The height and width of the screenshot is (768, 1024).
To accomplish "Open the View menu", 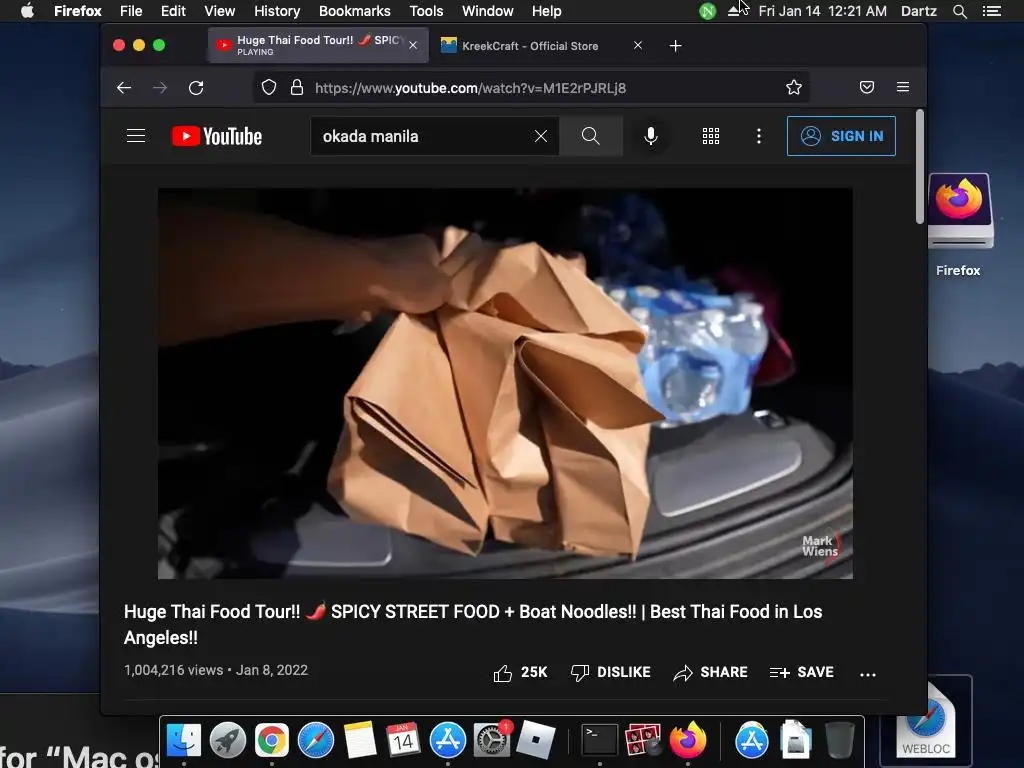I will coord(219,11).
